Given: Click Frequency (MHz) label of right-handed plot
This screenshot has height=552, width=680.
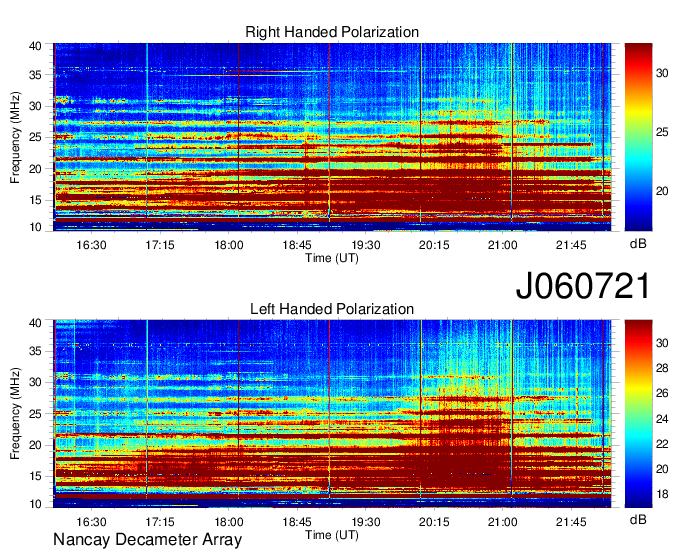Looking at the screenshot, I should point(15,137).
